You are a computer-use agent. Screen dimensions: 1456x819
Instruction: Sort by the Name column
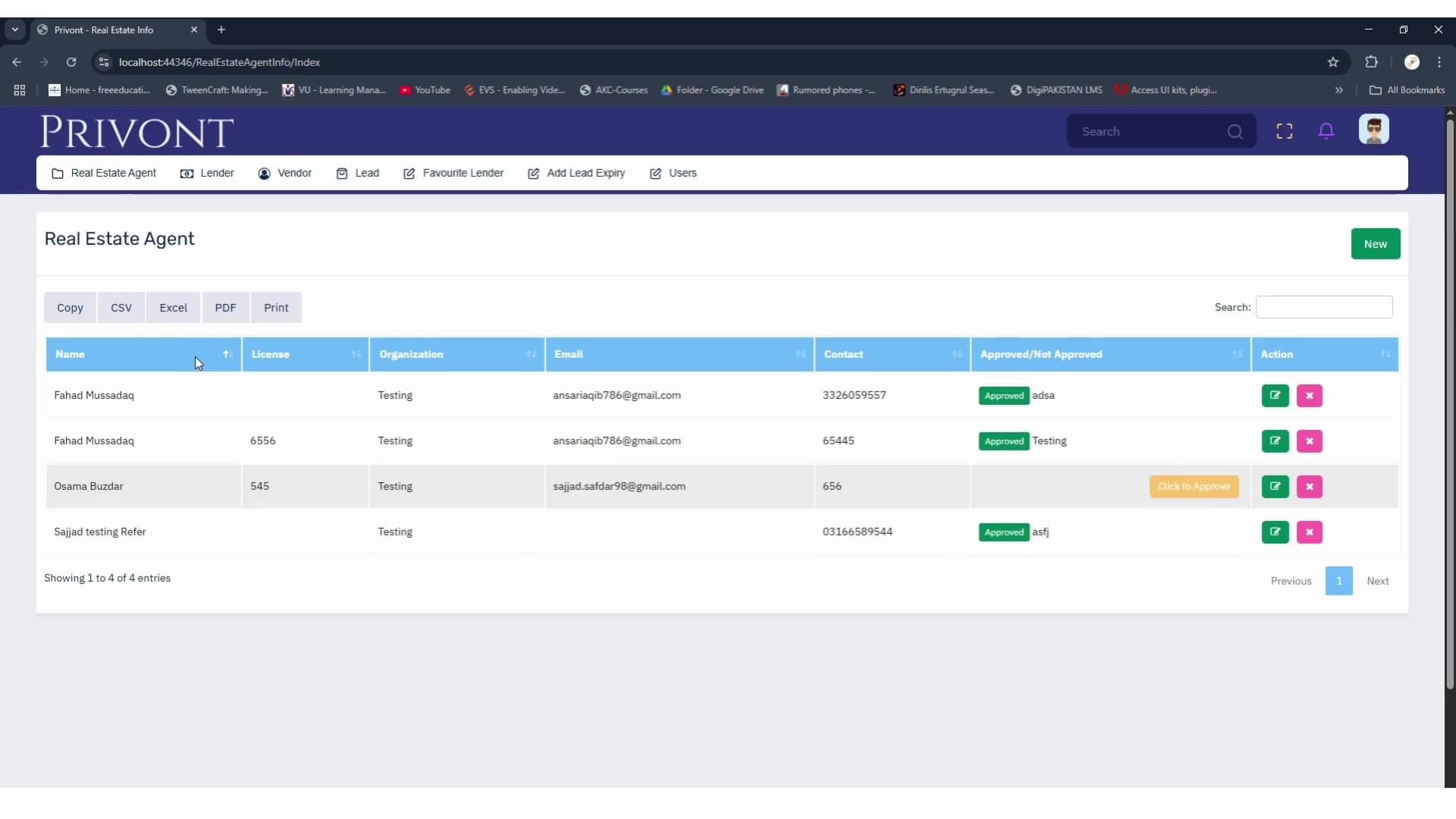[143, 355]
